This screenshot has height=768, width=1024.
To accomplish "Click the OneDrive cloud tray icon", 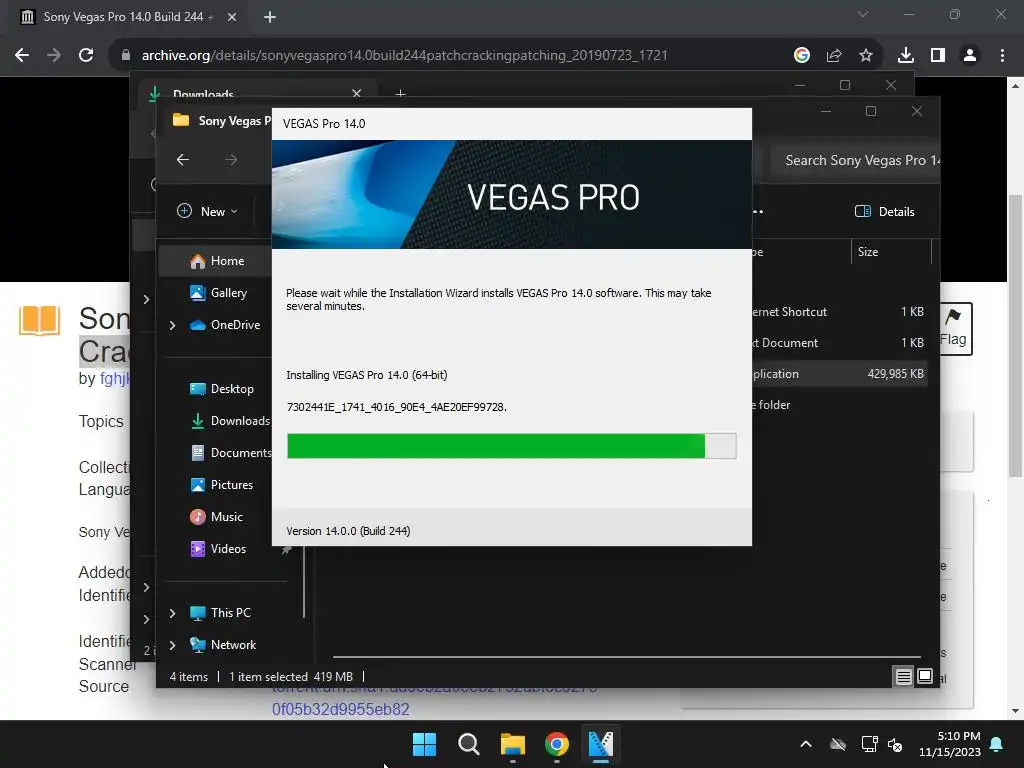I will (x=838, y=744).
